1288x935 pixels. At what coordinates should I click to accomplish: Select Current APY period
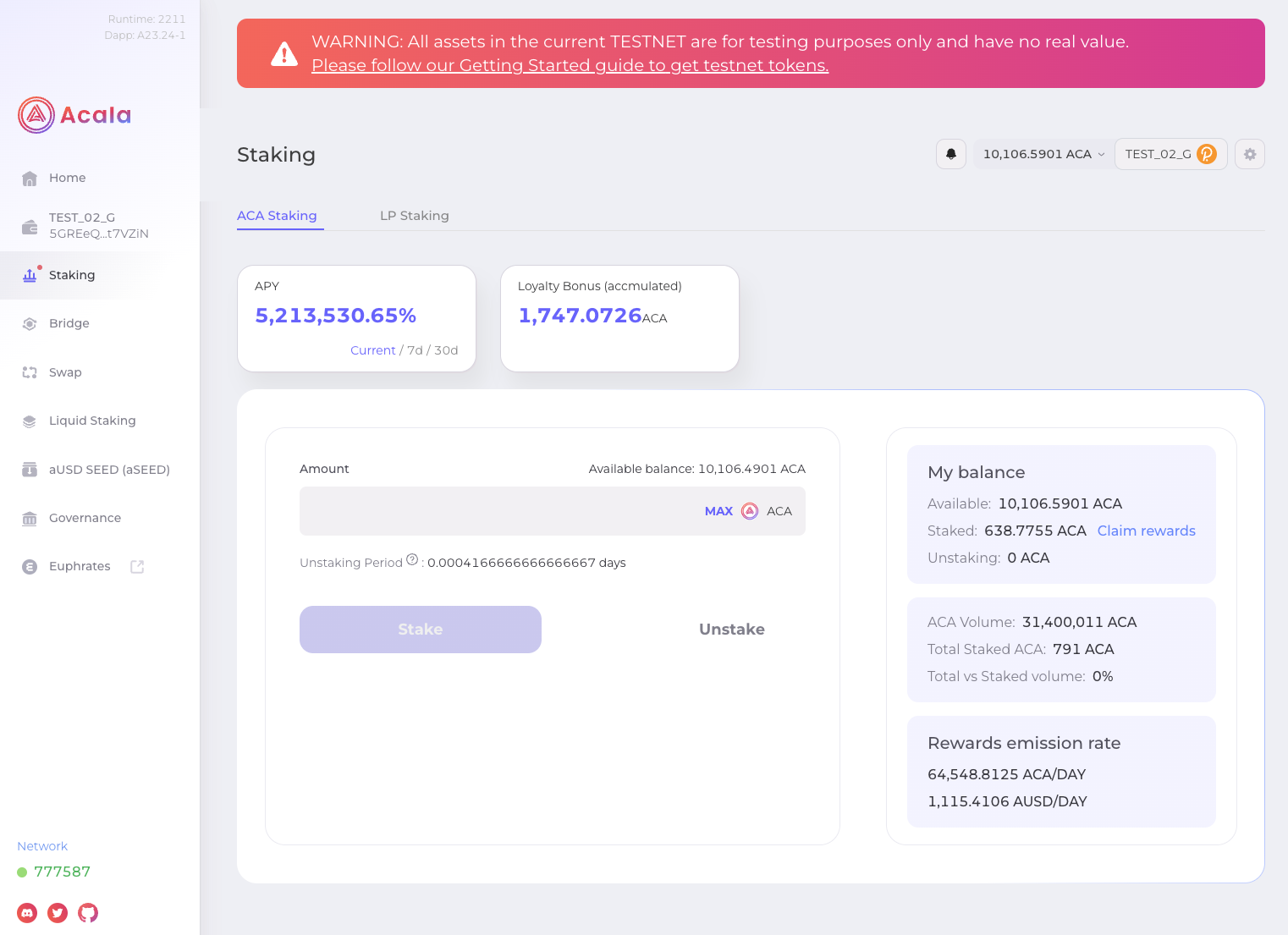pos(372,350)
